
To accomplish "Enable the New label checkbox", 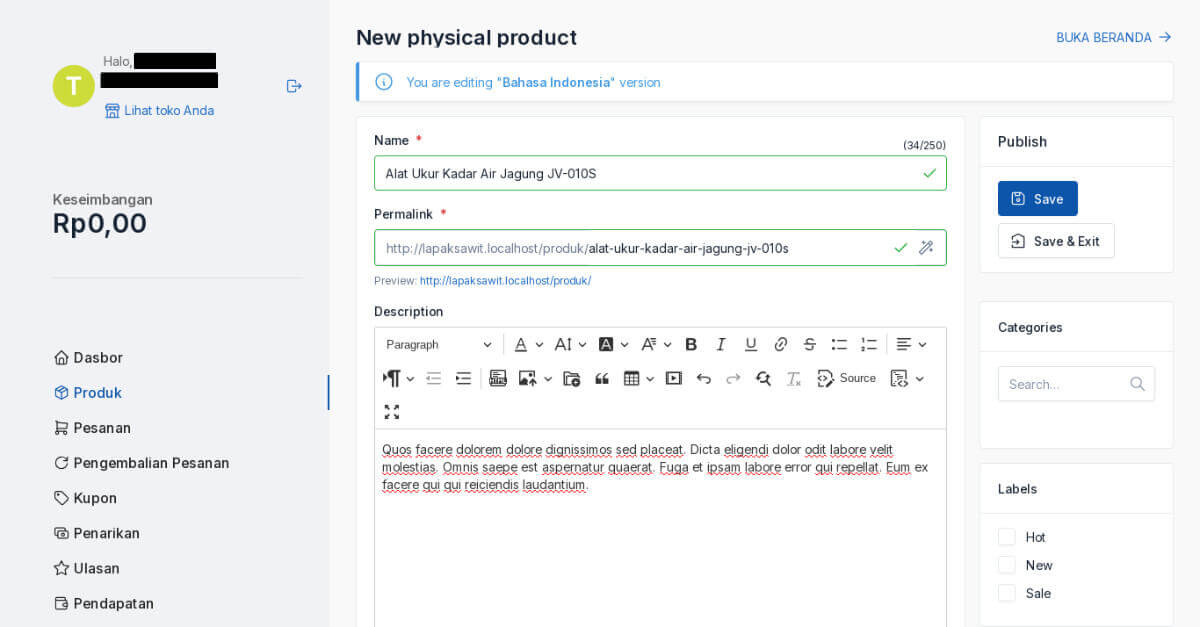I will tap(1007, 565).
